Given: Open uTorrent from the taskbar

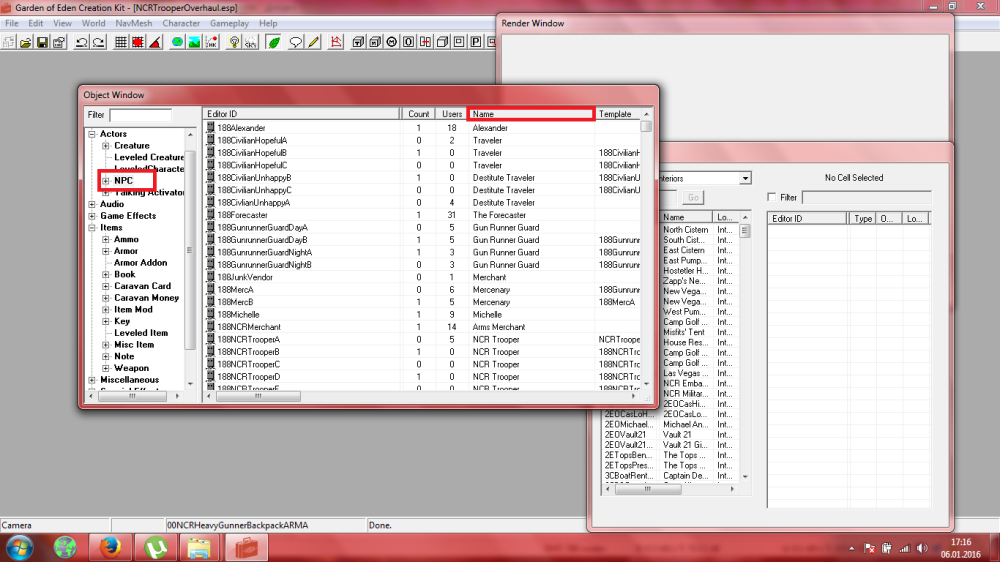Looking at the screenshot, I should tap(156, 547).
